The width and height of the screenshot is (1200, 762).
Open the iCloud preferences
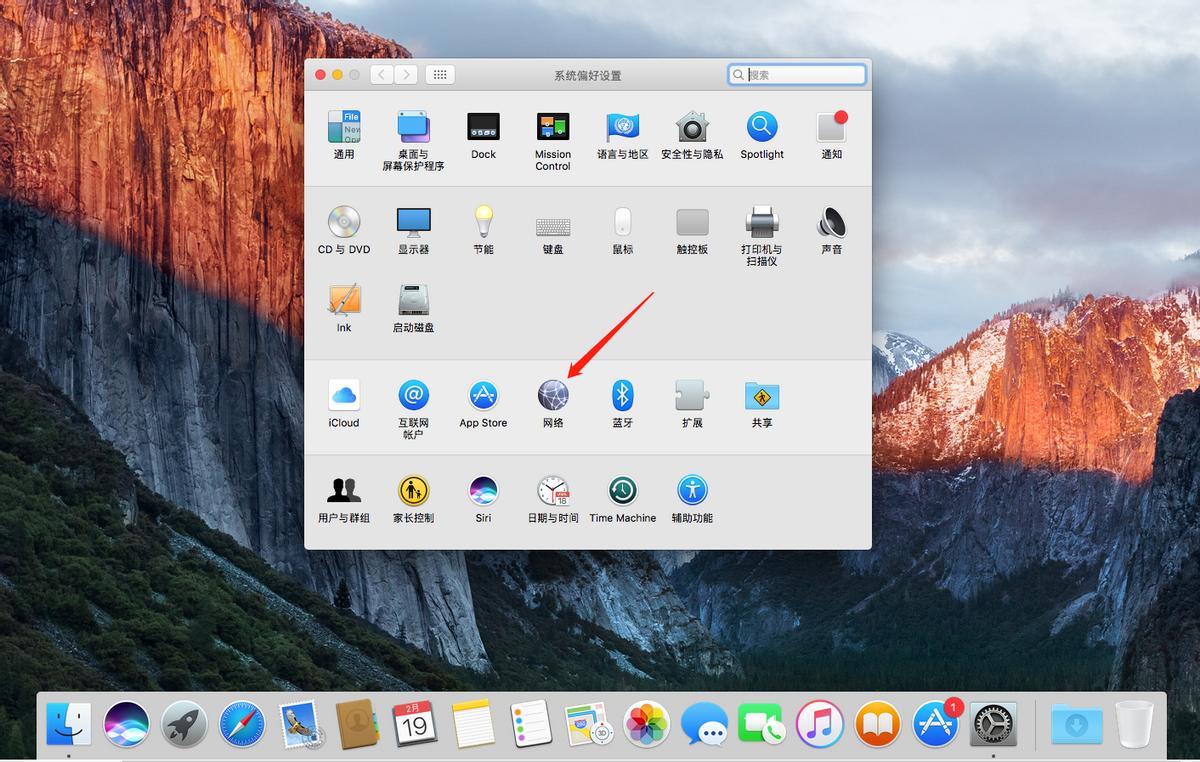tap(344, 396)
